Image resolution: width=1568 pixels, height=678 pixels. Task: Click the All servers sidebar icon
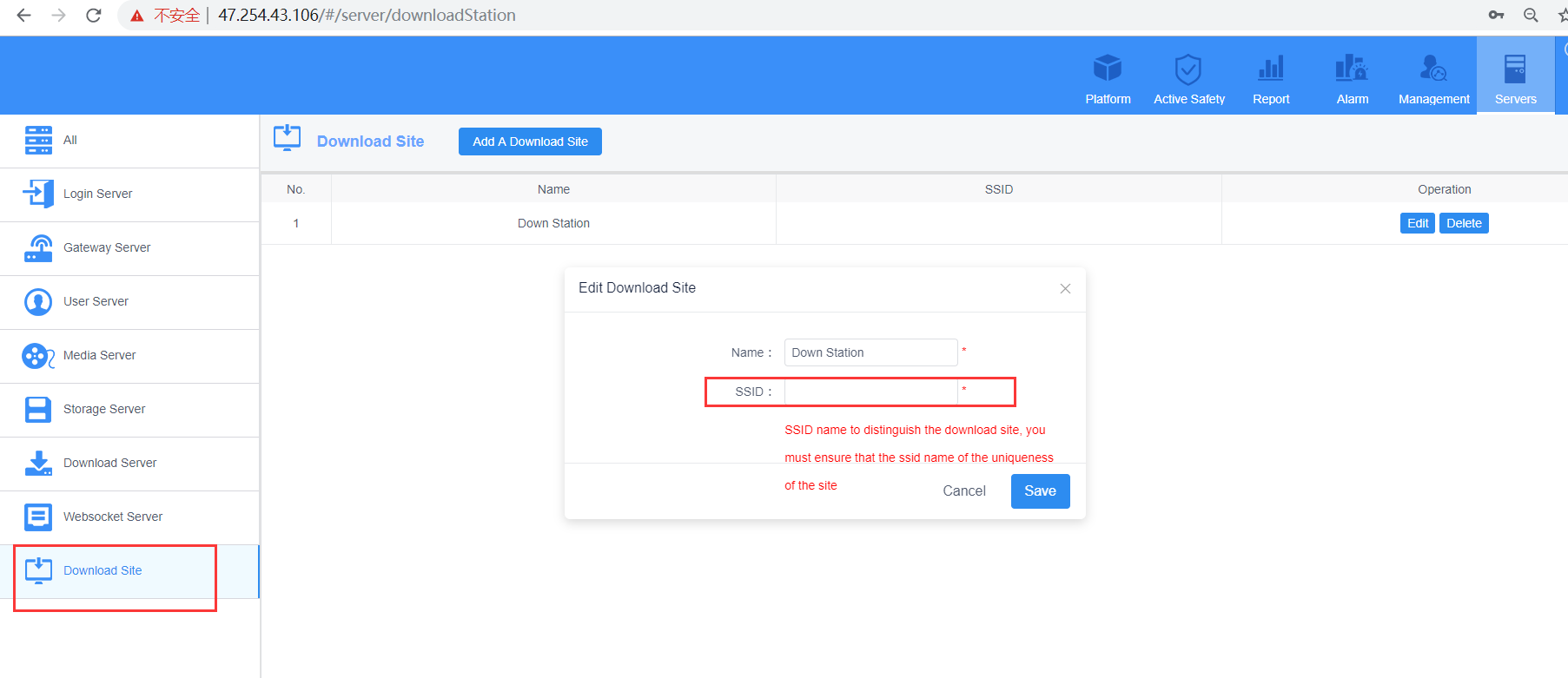click(x=38, y=140)
